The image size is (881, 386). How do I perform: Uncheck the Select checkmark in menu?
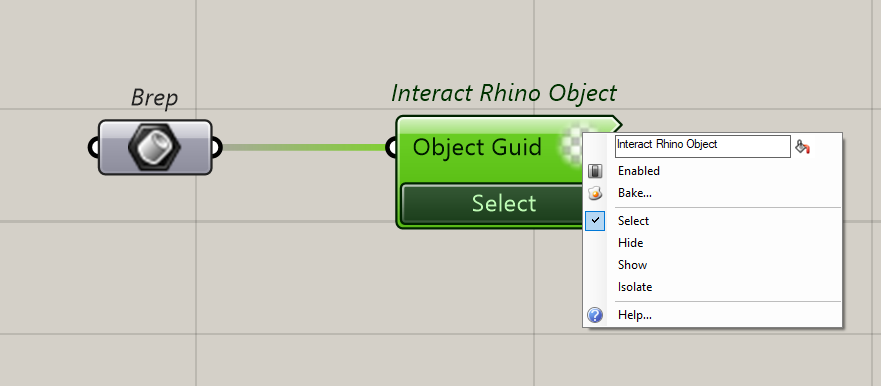595,221
